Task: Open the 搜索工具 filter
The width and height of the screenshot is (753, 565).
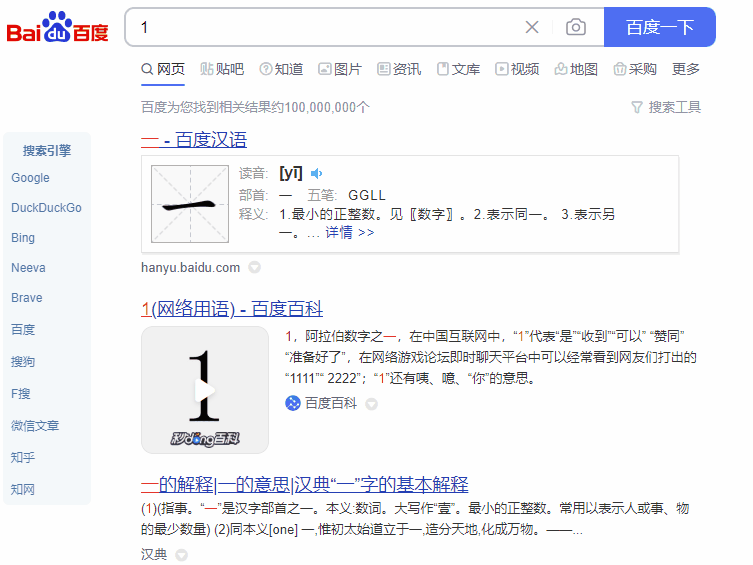Action: click(x=666, y=107)
